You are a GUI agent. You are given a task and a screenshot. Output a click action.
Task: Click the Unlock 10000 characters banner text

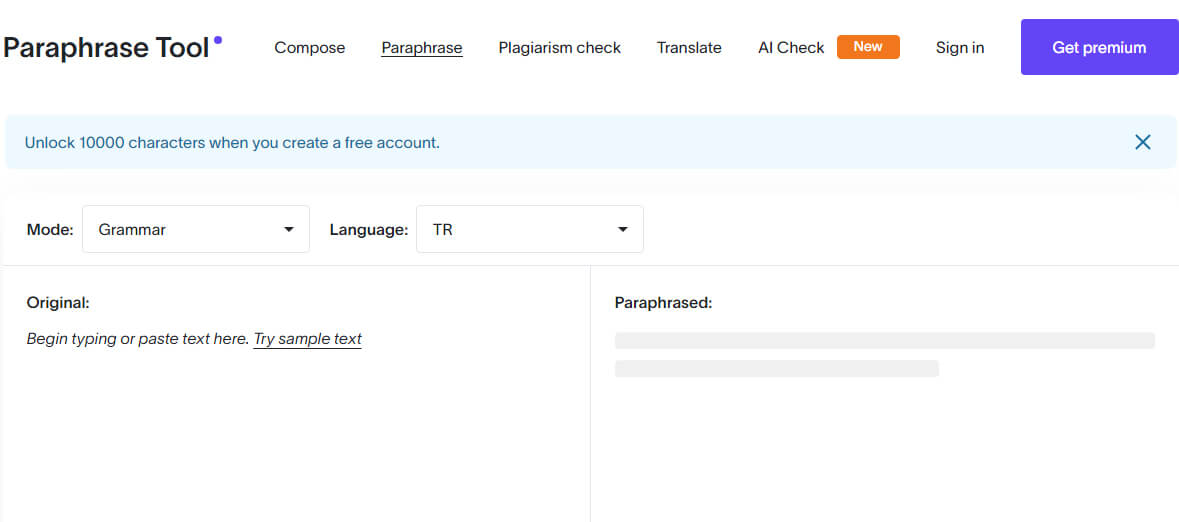click(232, 143)
